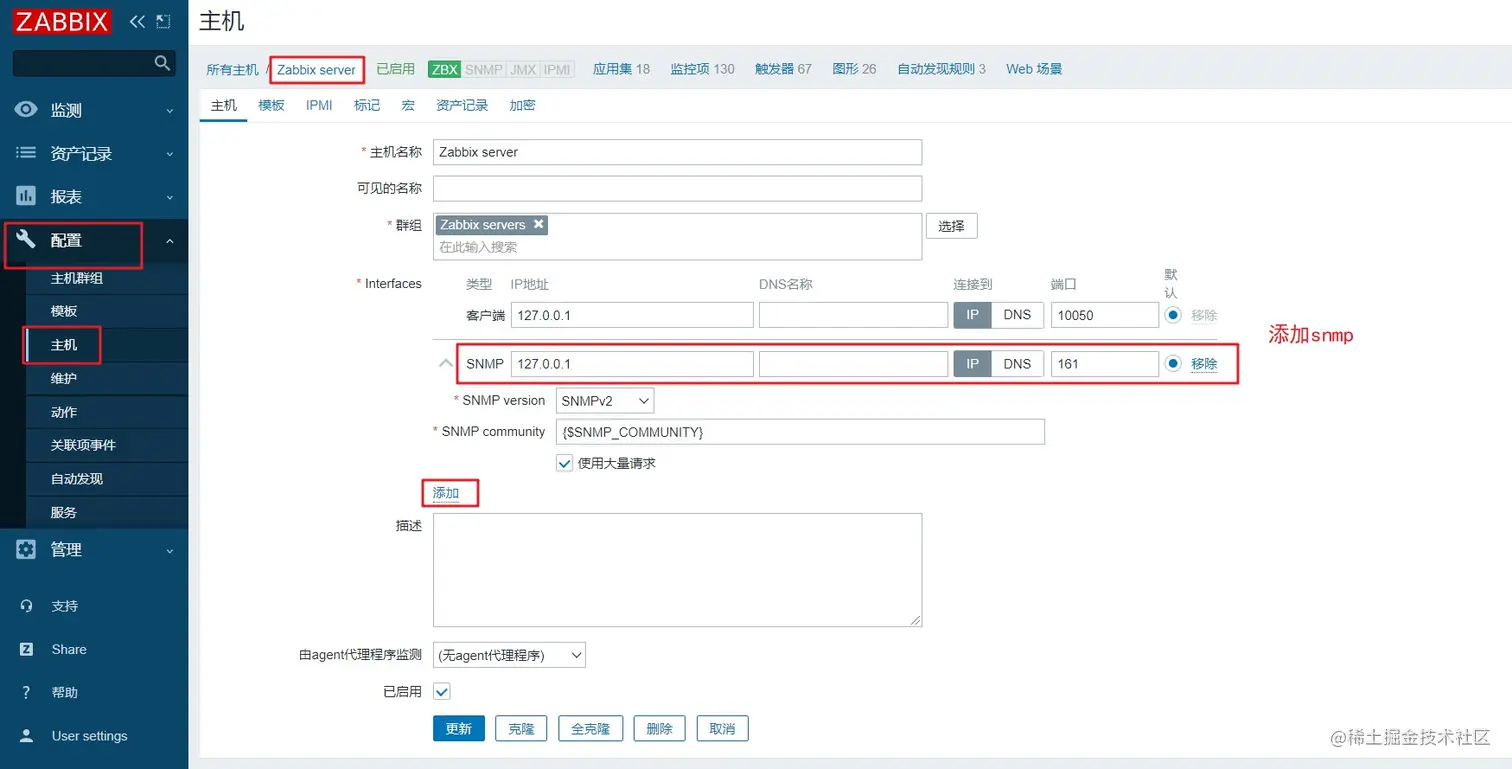Set SNMP interface connect to DNS
Viewport: 1512px width, 769px height.
pyautogui.click(x=1017, y=364)
